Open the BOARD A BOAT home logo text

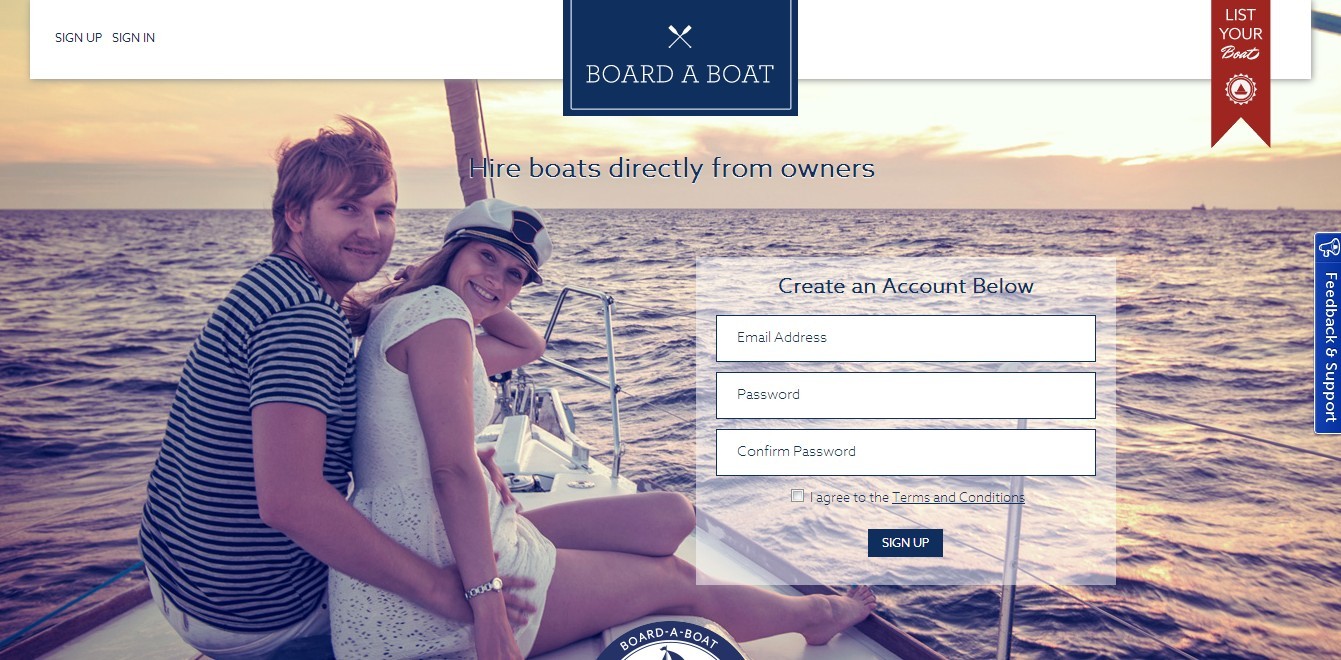click(x=680, y=75)
